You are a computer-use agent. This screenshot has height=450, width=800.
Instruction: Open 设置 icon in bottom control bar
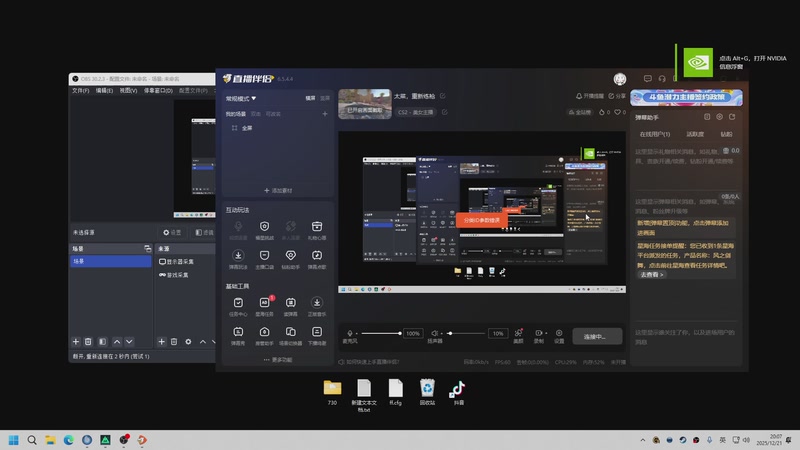tap(559, 333)
